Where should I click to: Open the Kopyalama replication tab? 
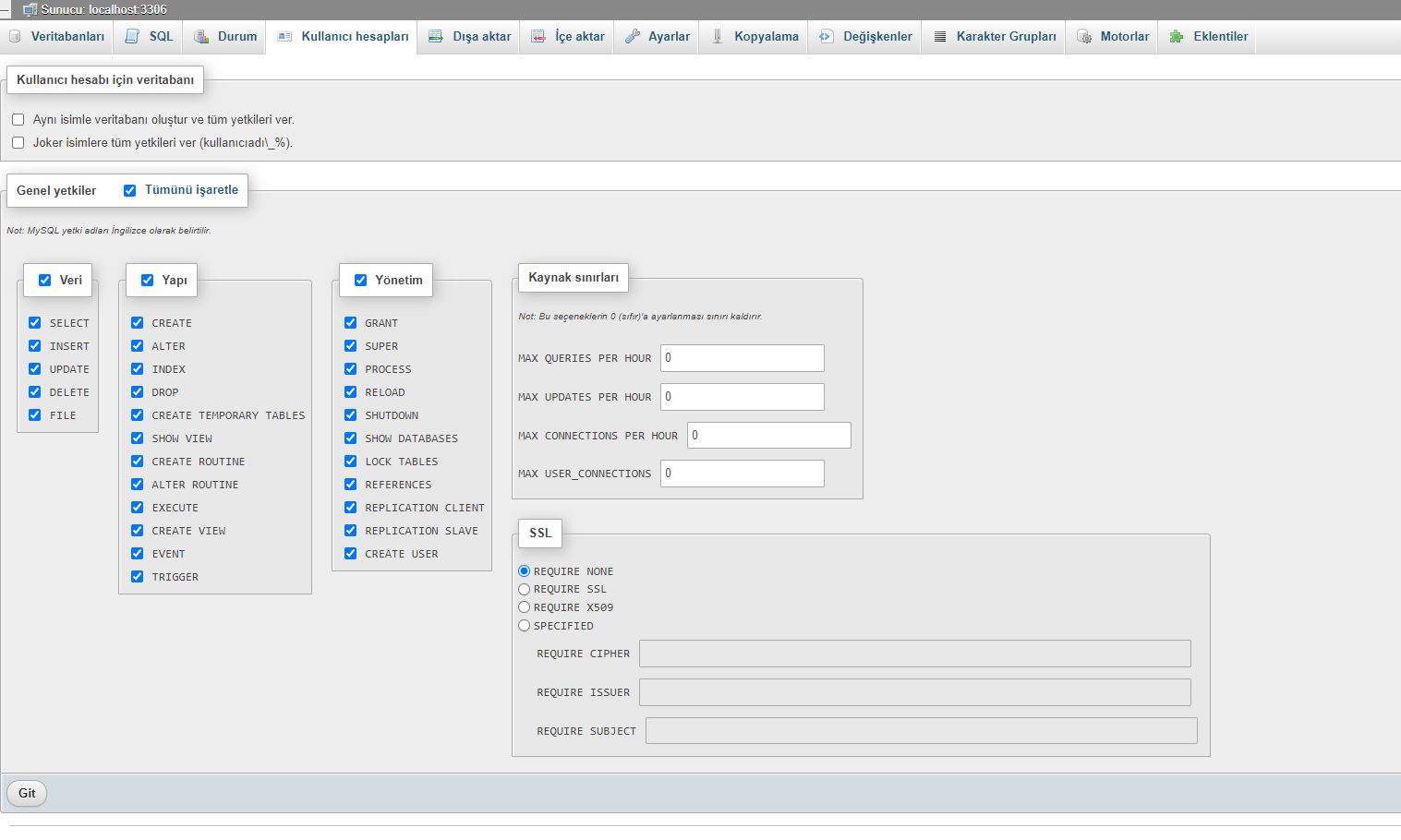pos(766,37)
